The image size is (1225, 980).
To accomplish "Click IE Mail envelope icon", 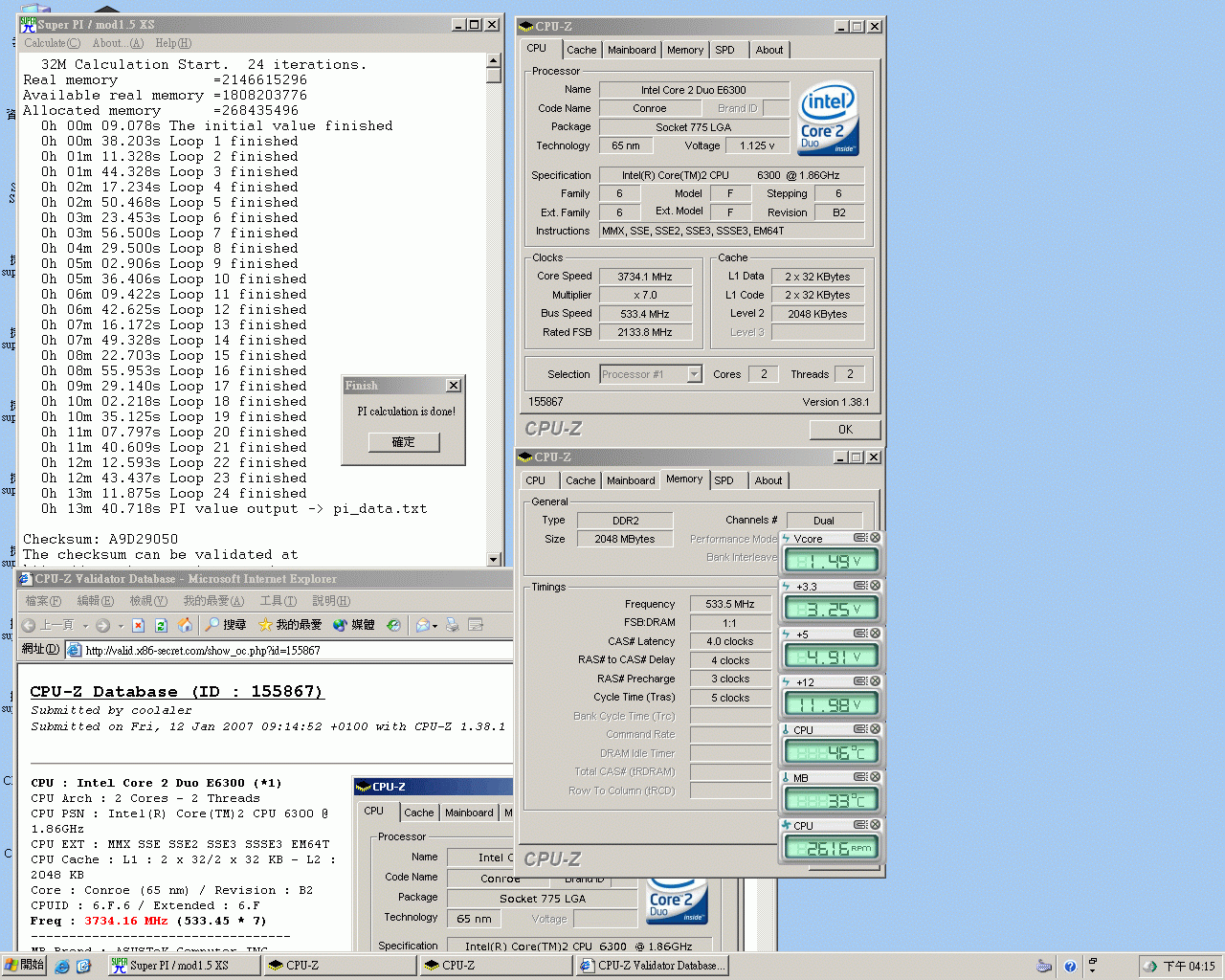I will (x=422, y=625).
